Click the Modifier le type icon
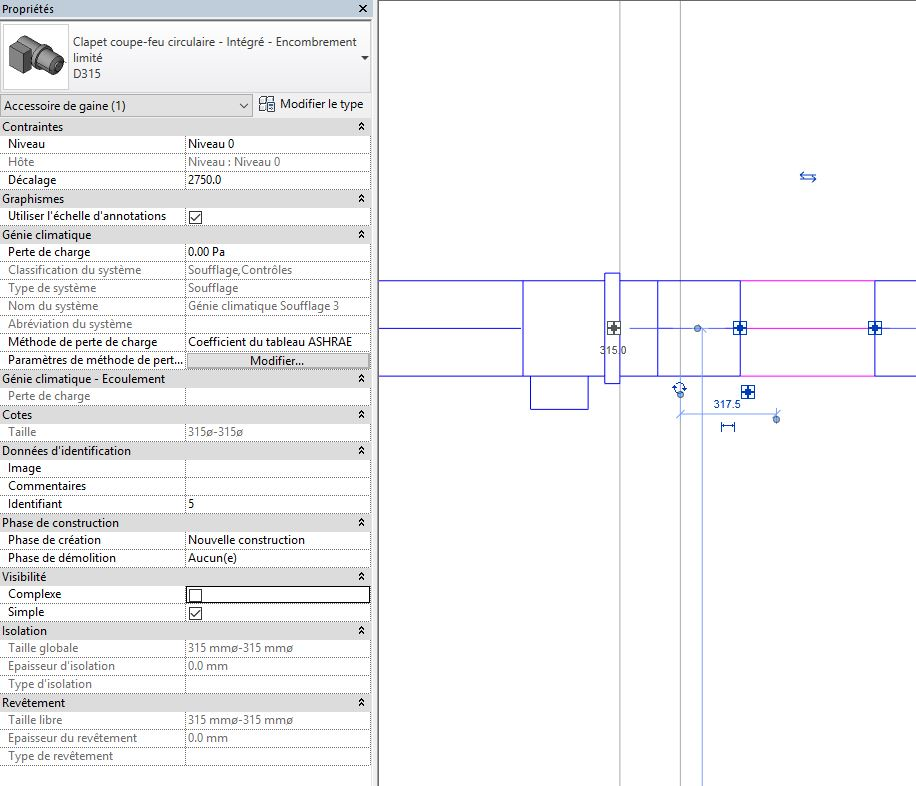The width and height of the screenshot is (916, 786). pyautogui.click(x=267, y=104)
